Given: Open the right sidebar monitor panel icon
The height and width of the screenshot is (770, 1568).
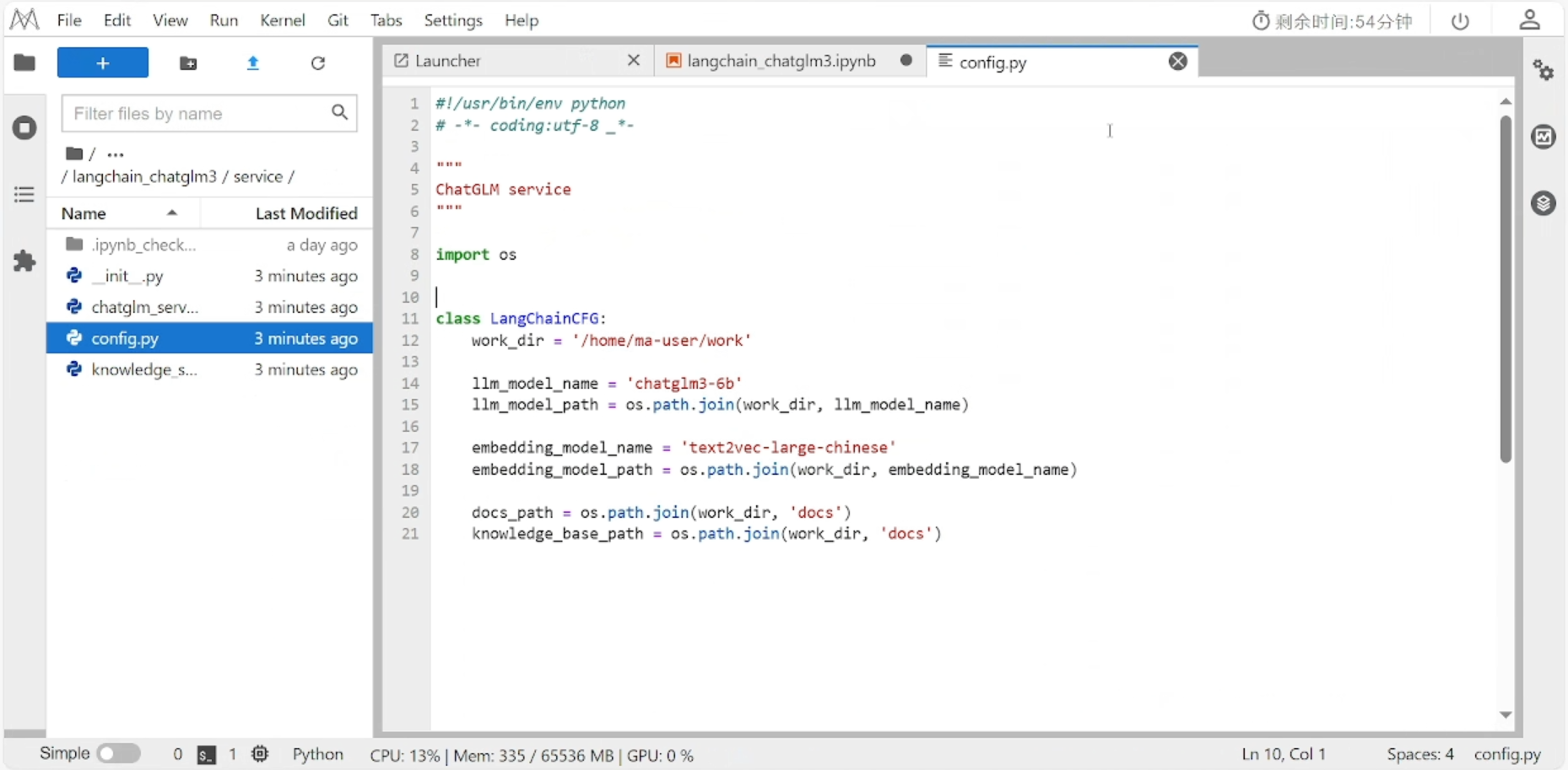Looking at the screenshot, I should (1544, 137).
